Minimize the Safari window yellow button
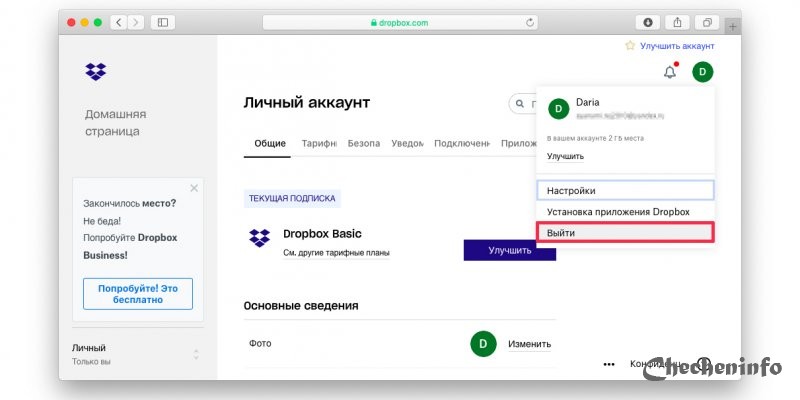Screen dimensions: 800x400 [x=85, y=22]
